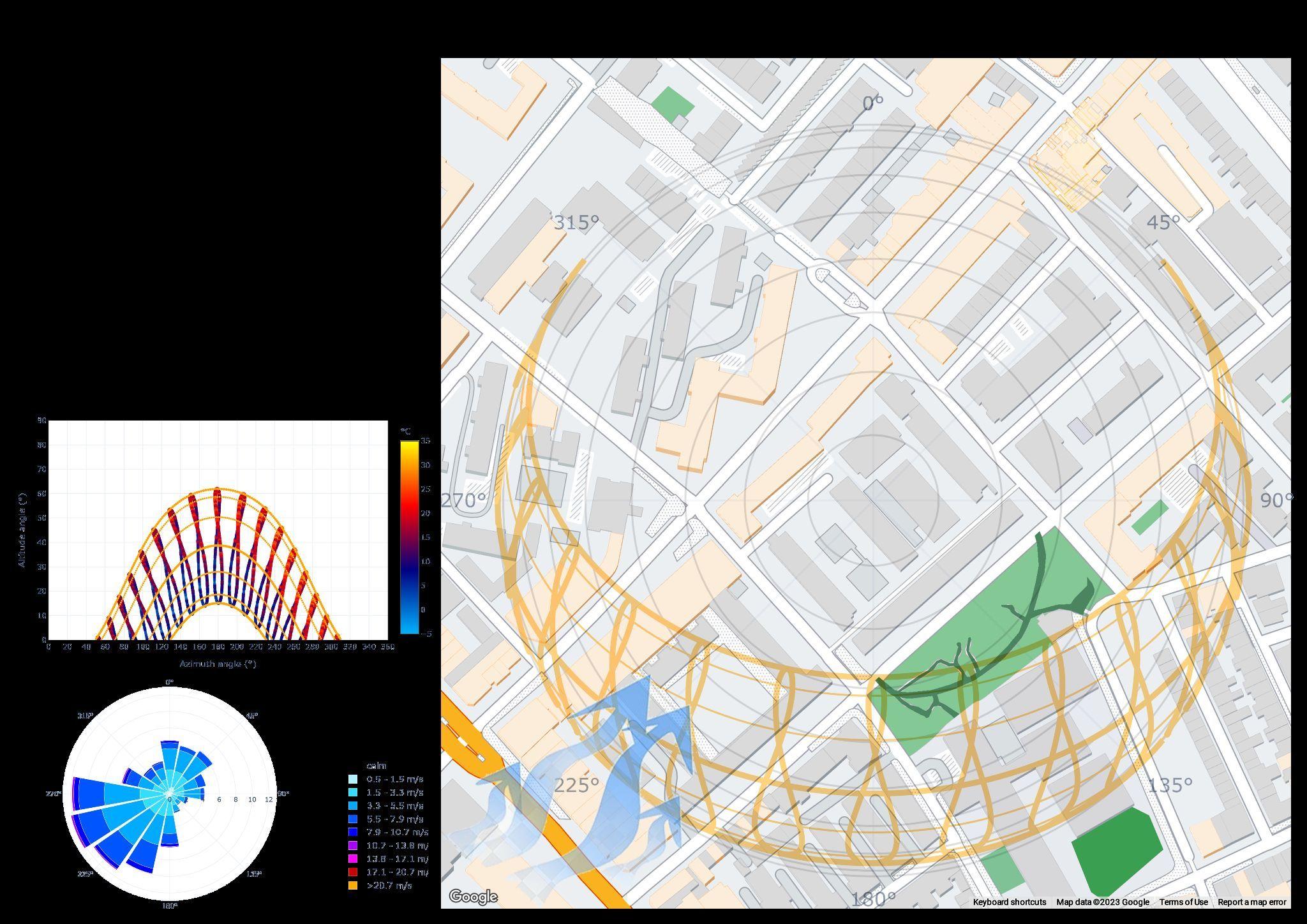Image resolution: width=1307 pixels, height=924 pixels.
Task: Click Report a map error link
Action: 1251,902
